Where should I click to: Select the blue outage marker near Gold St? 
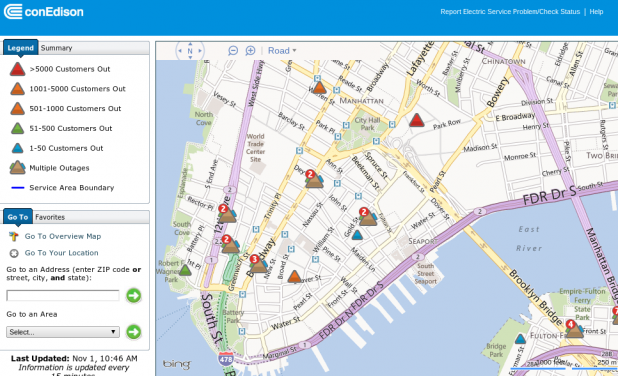point(357,235)
